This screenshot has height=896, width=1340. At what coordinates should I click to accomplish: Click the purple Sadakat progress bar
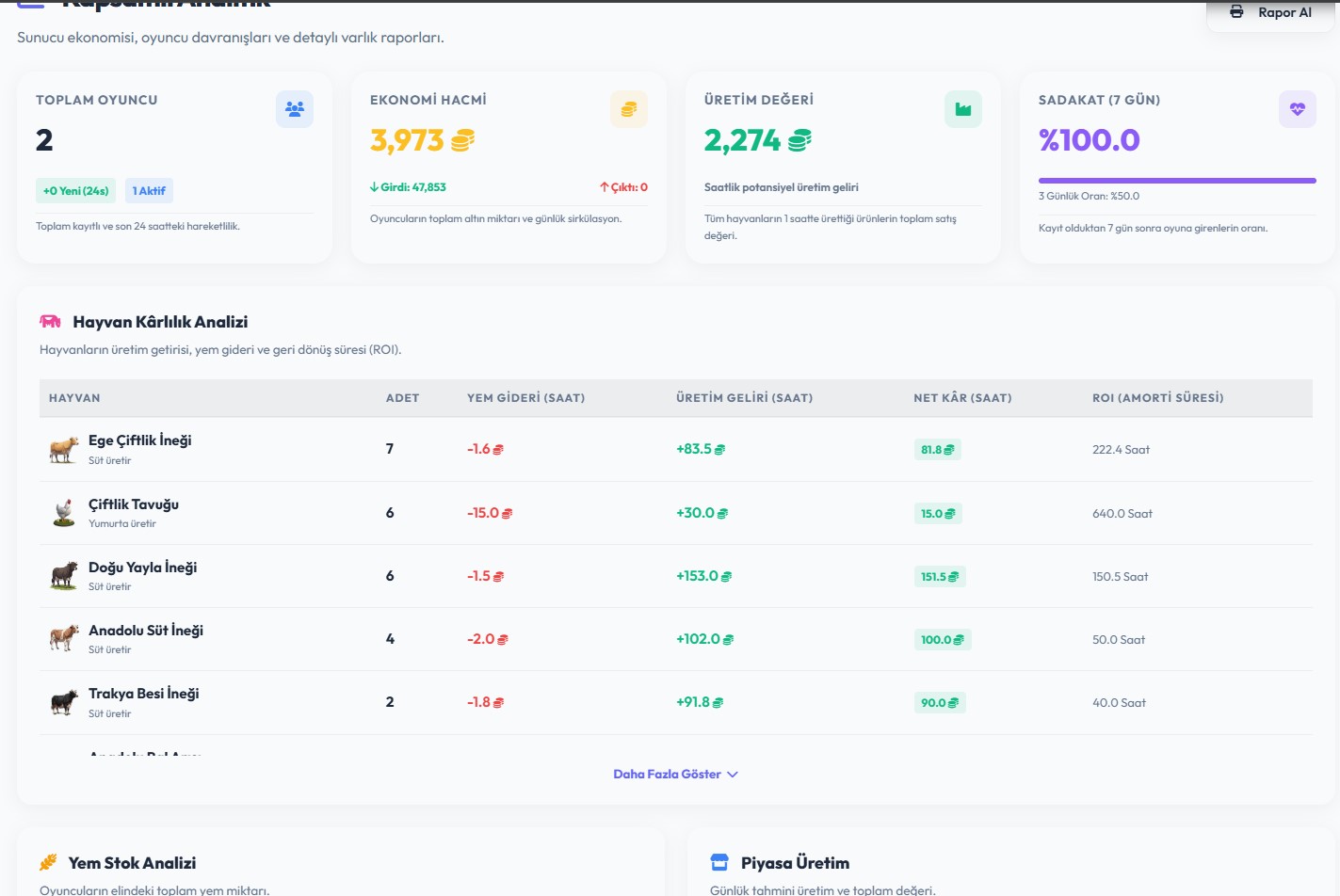tap(1177, 180)
